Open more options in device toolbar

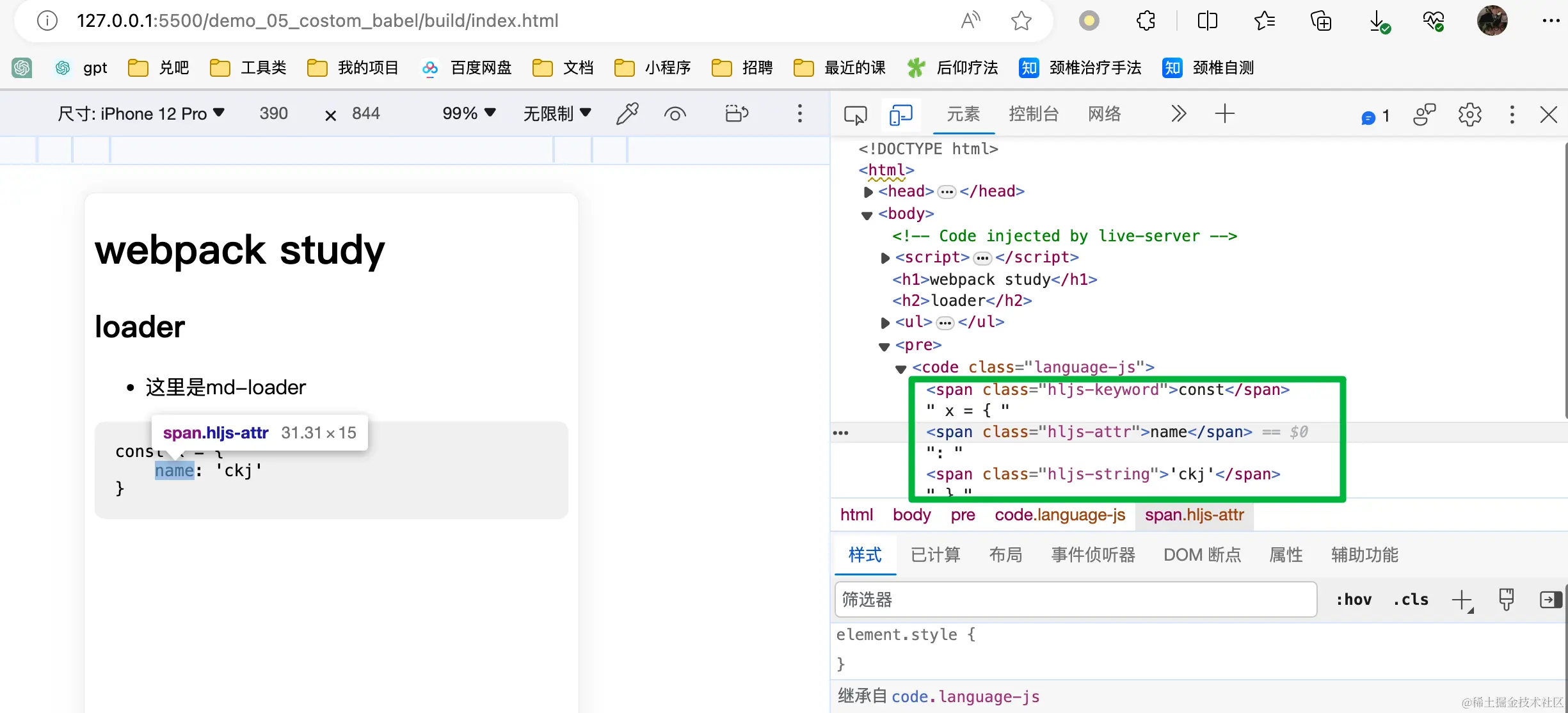click(799, 114)
